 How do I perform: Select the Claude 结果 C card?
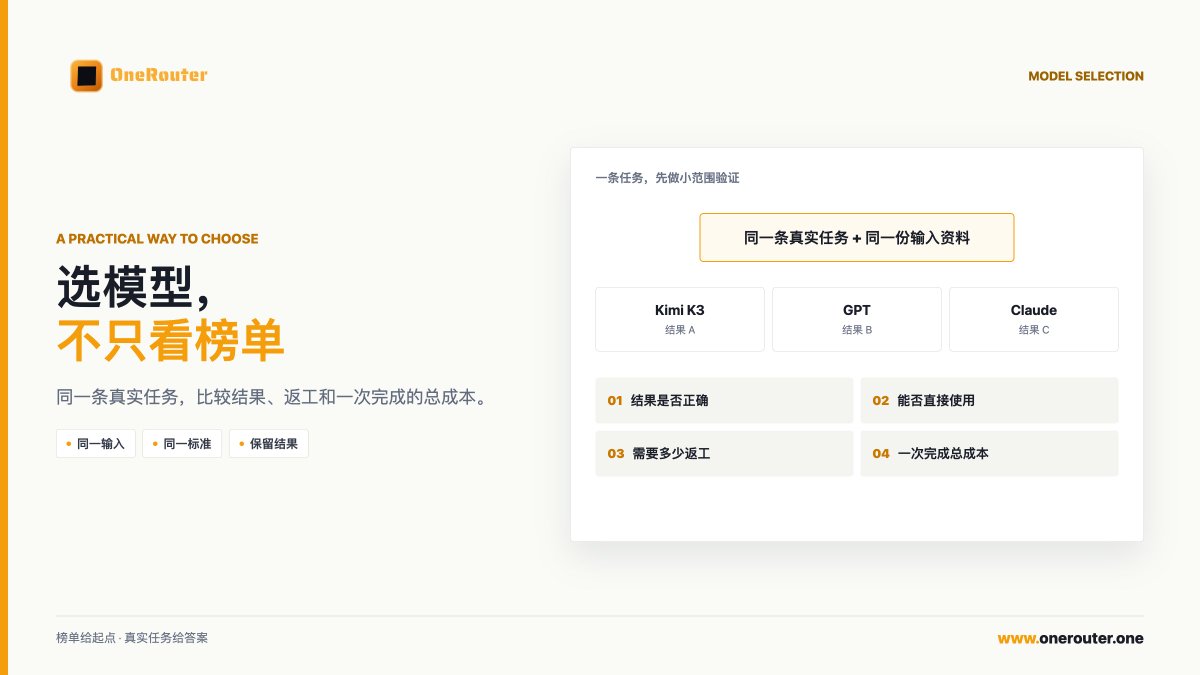[1034, 319]
